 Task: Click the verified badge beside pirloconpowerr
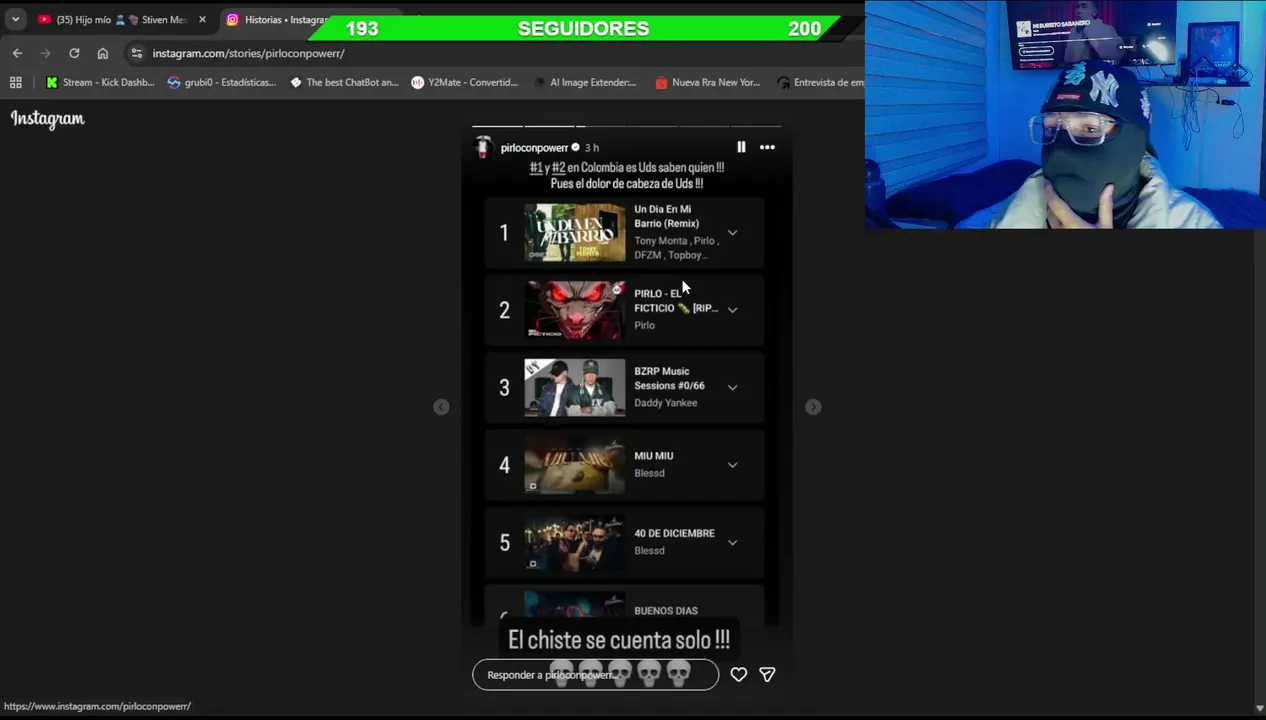575,148
